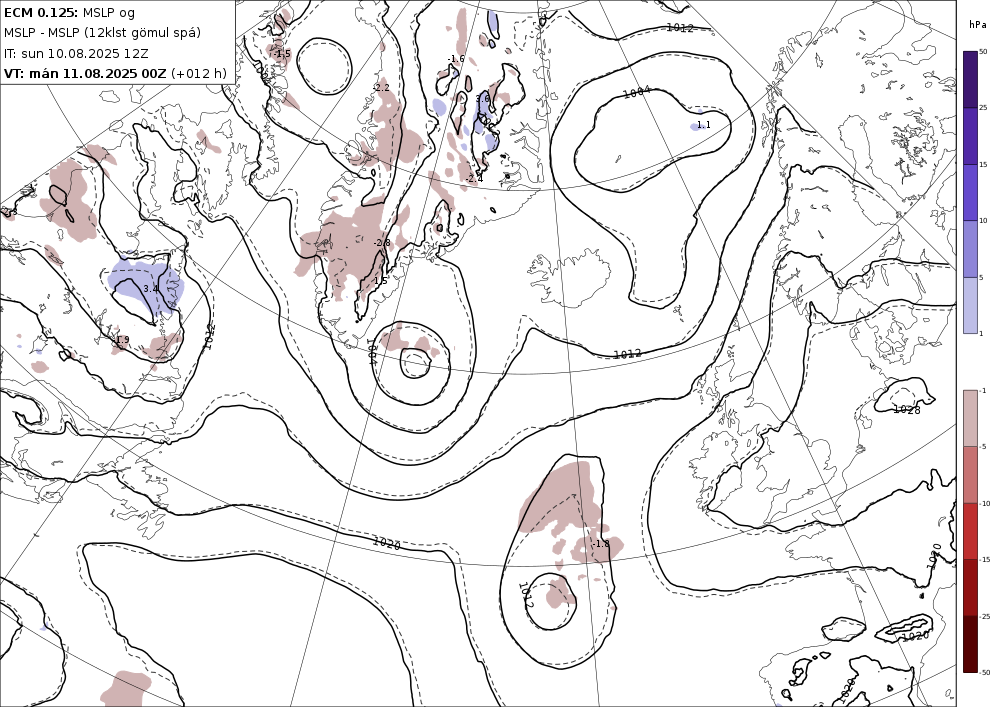Image resolution: width=1000 pixels, height=707 pixels.
Task: Click the dark red -15 to -25 swatch
Action: [970, 587]
